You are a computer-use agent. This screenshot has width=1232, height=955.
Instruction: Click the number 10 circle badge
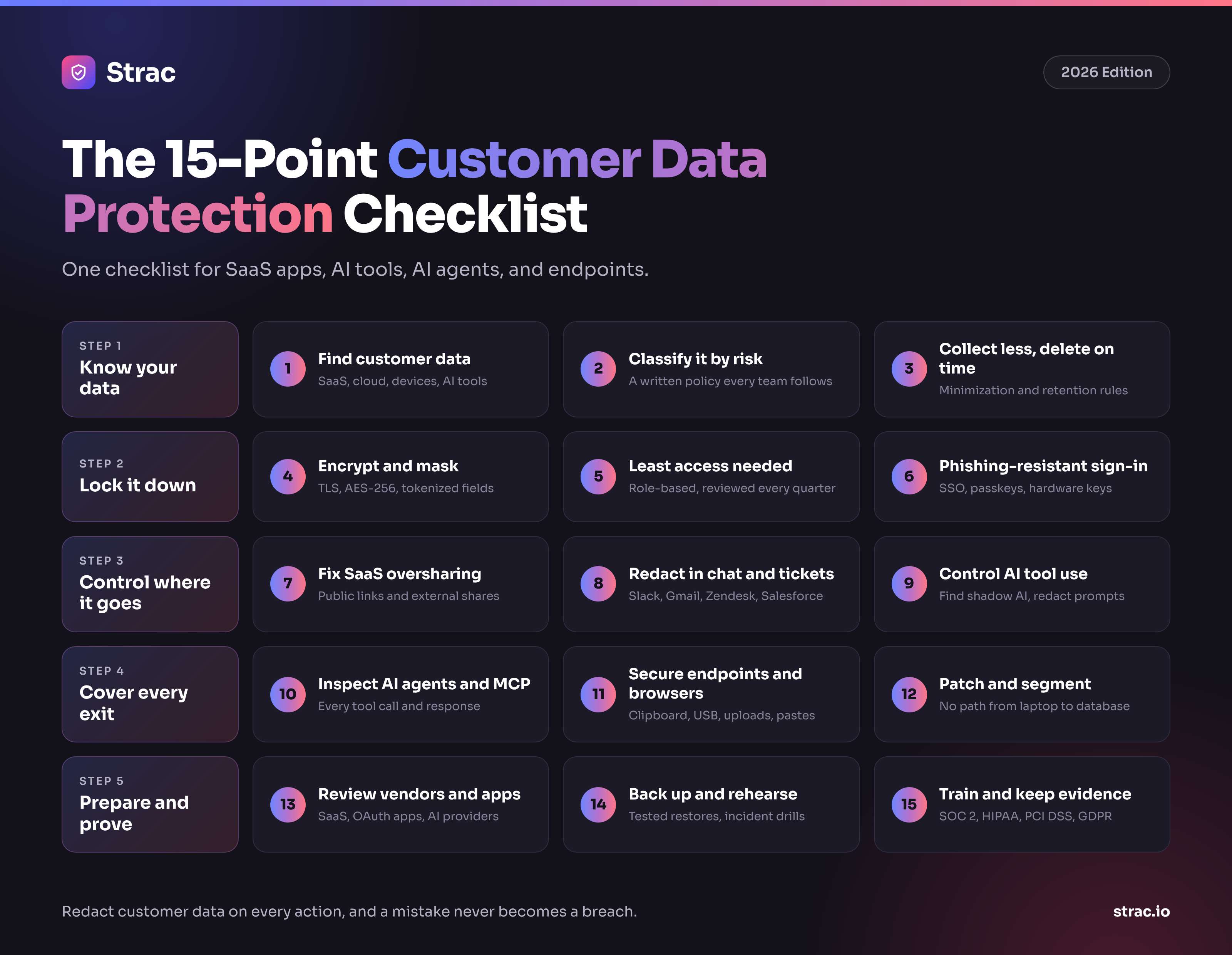pyautogui.click(x=288, y=694)
